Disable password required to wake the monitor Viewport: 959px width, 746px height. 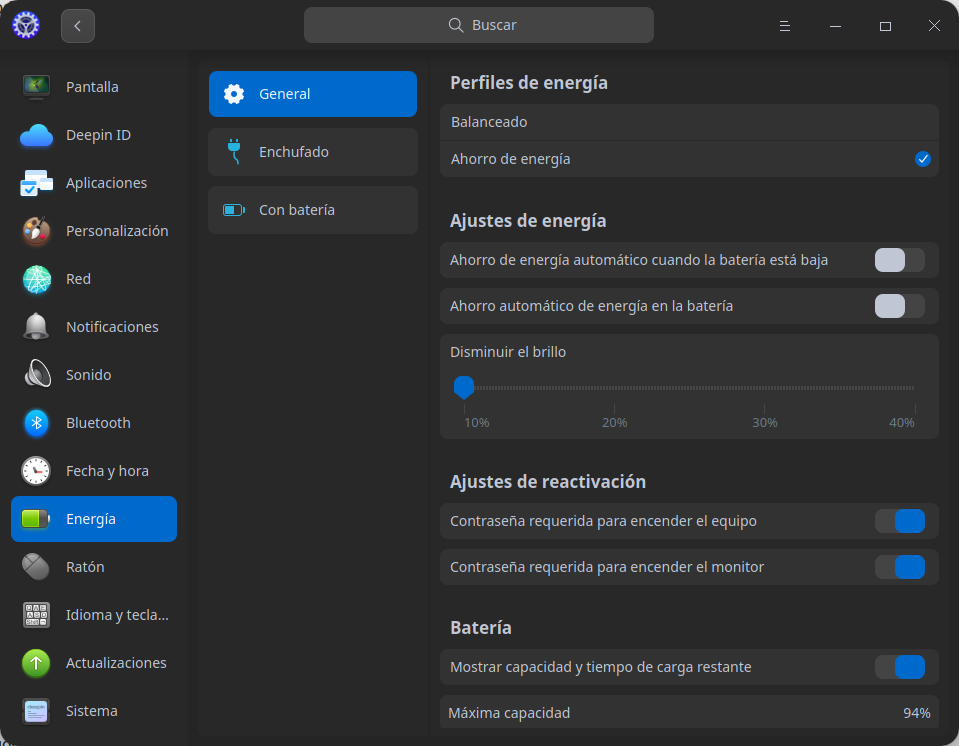(900, 567)
